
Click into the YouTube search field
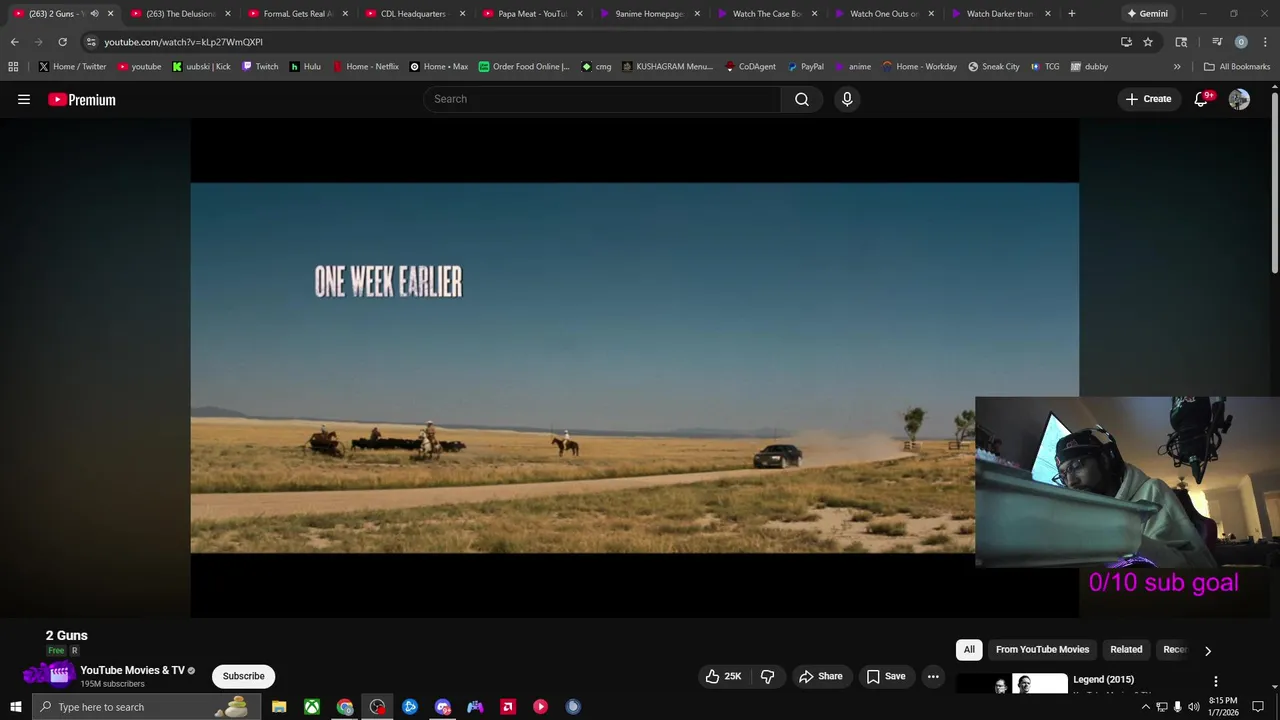tap(602, 99)
